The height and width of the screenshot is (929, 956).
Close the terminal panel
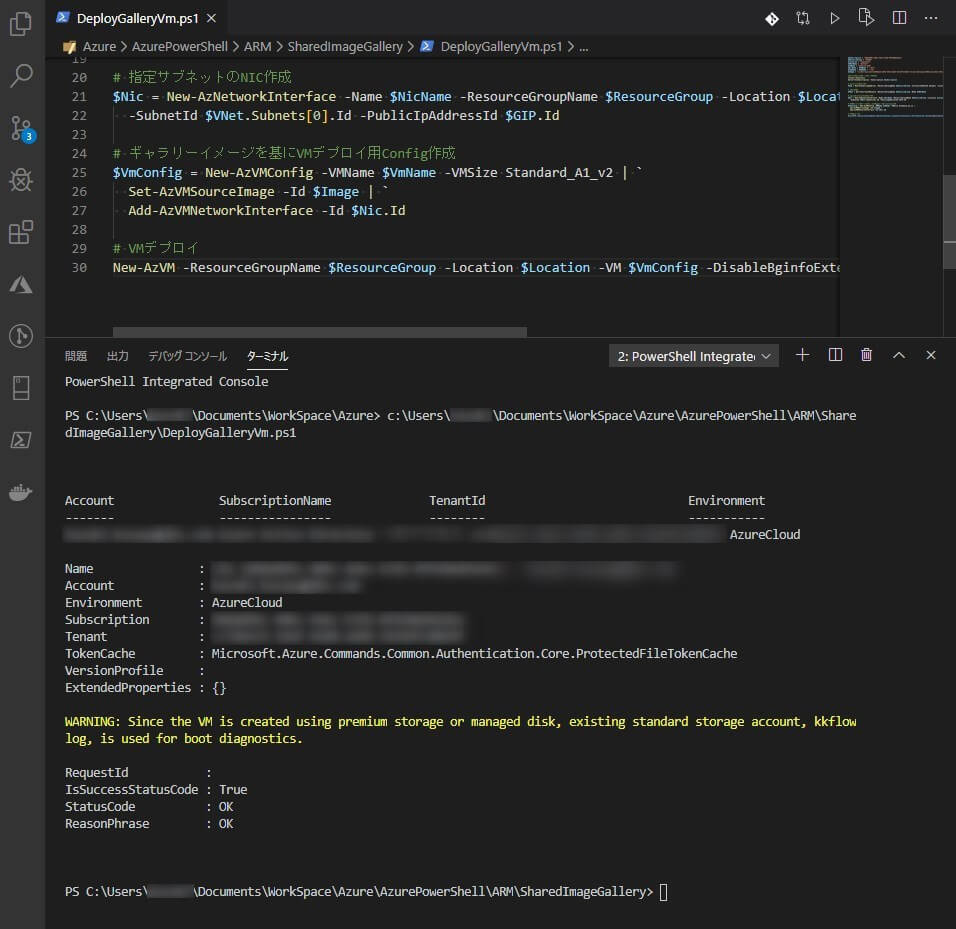tap(930, 355)
